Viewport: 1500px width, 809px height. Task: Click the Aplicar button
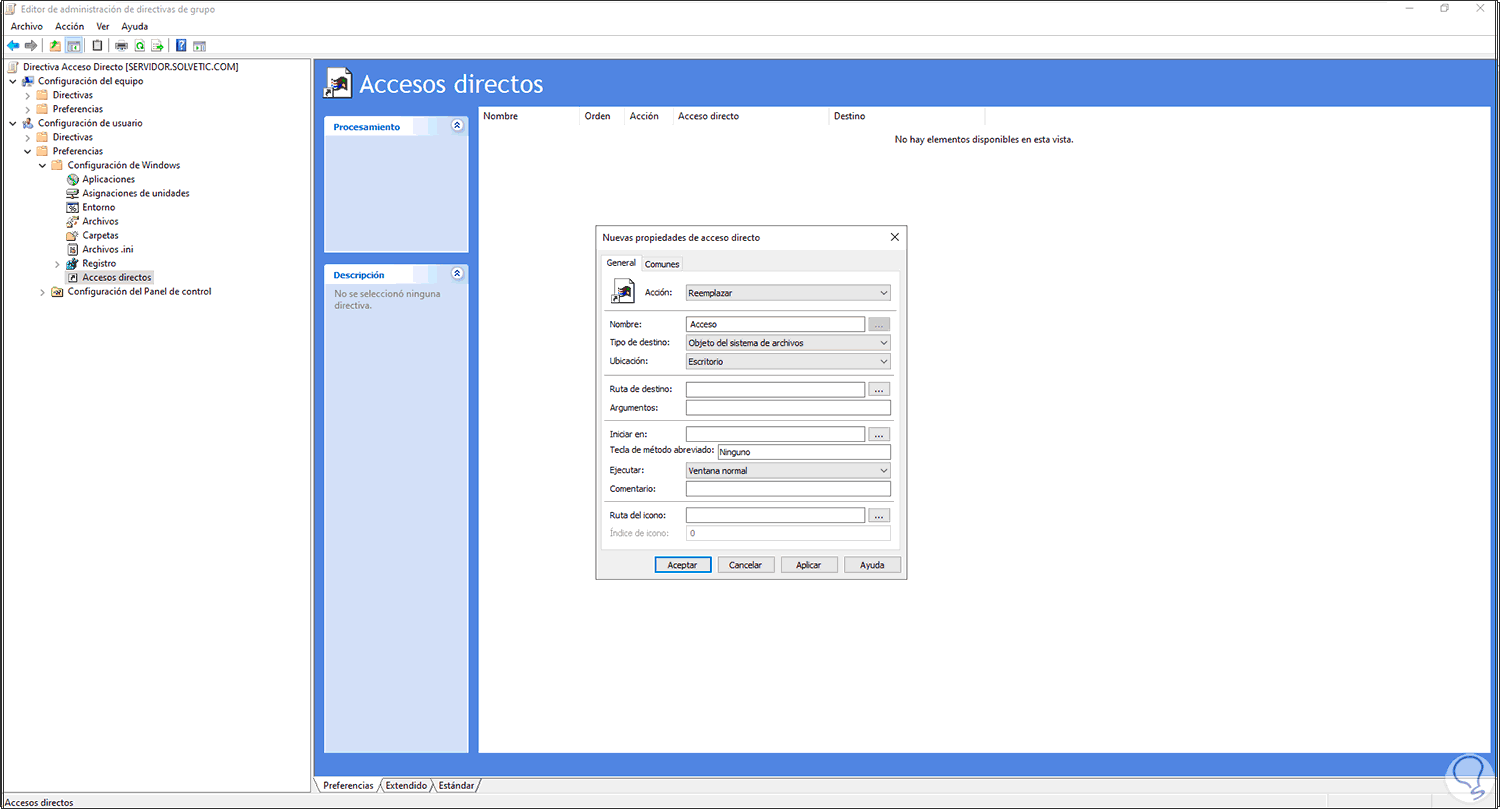[809, 565]
